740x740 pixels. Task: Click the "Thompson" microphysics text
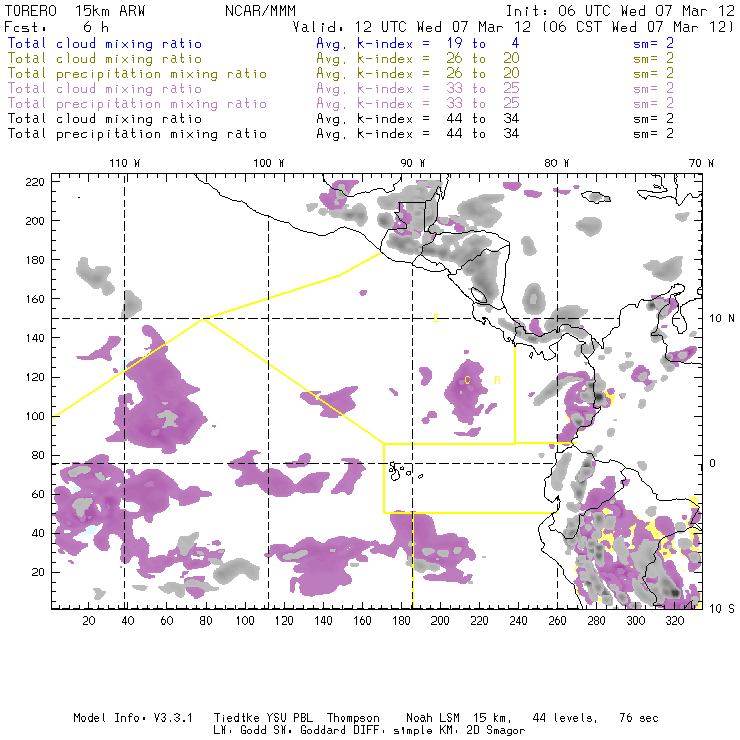pyautogui.click(x=353, y=718)
